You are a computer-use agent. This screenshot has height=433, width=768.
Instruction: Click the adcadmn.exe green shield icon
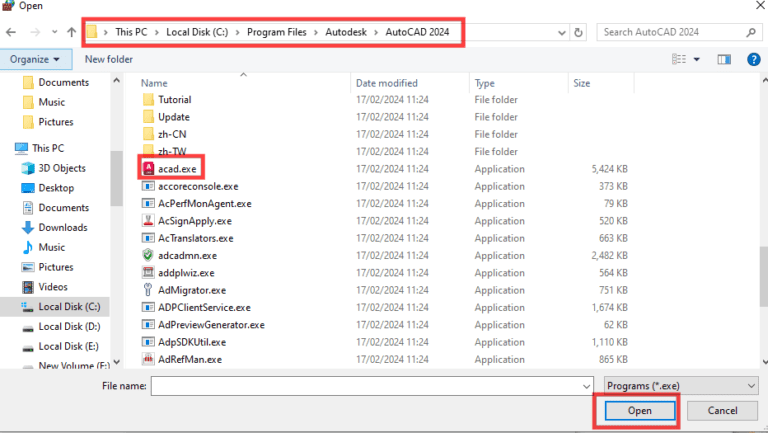tap(148, 255)
